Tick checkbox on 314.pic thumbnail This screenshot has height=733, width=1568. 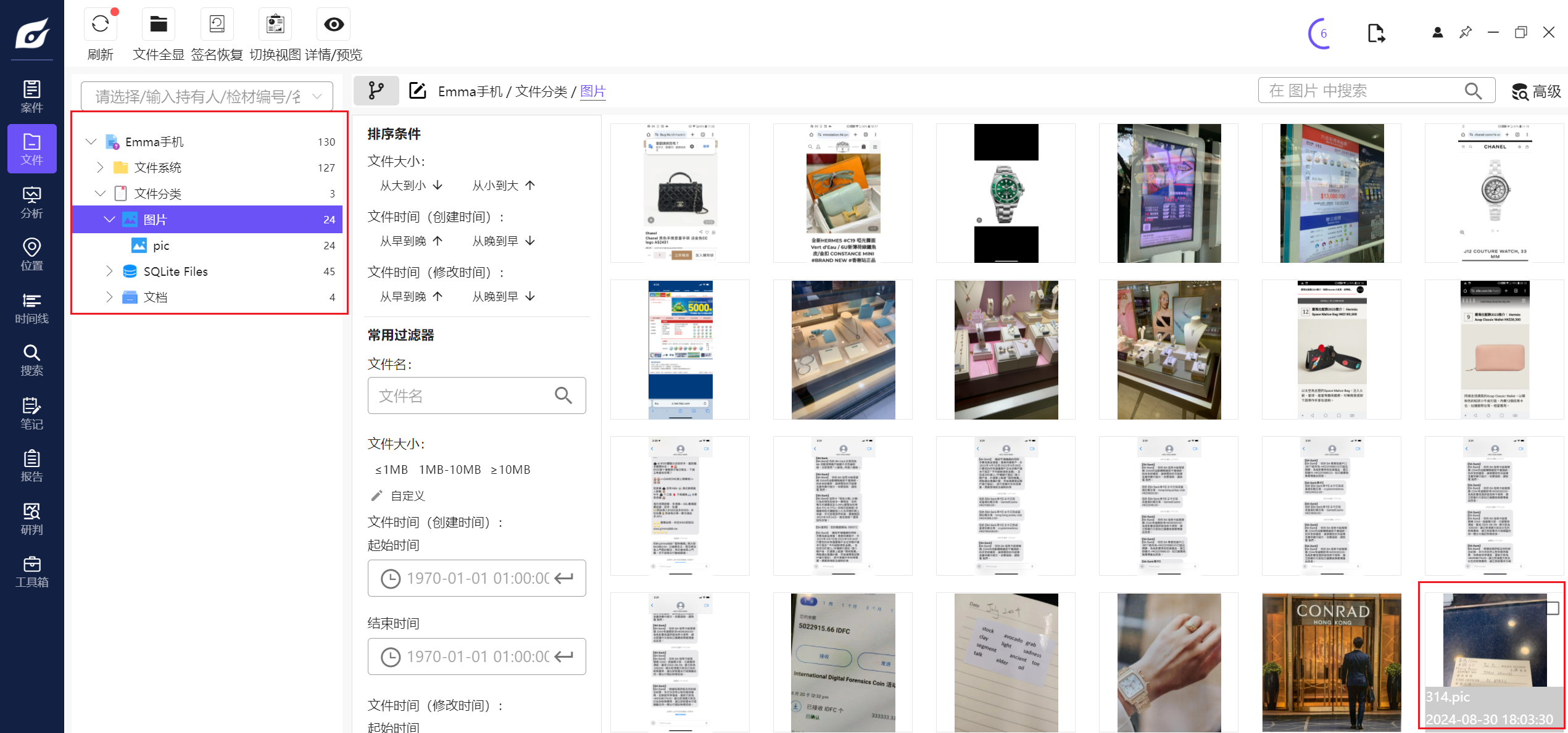click(1552, 608)
